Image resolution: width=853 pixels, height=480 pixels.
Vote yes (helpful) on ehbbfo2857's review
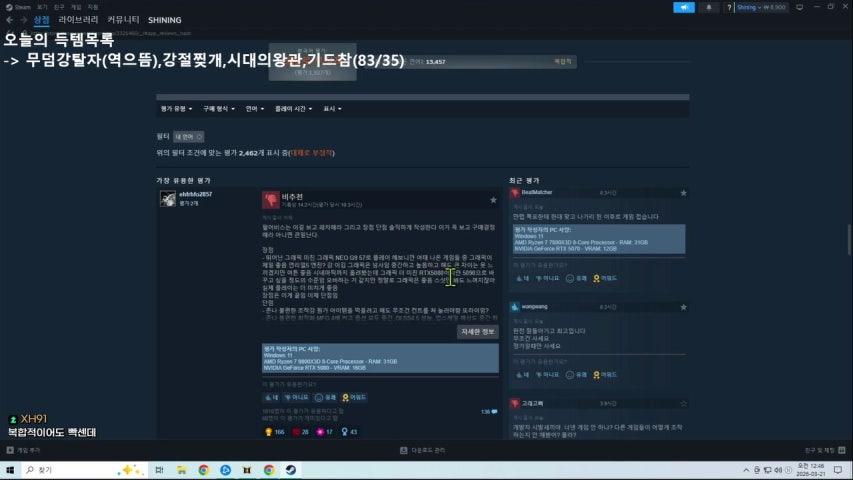coord(271,398)
